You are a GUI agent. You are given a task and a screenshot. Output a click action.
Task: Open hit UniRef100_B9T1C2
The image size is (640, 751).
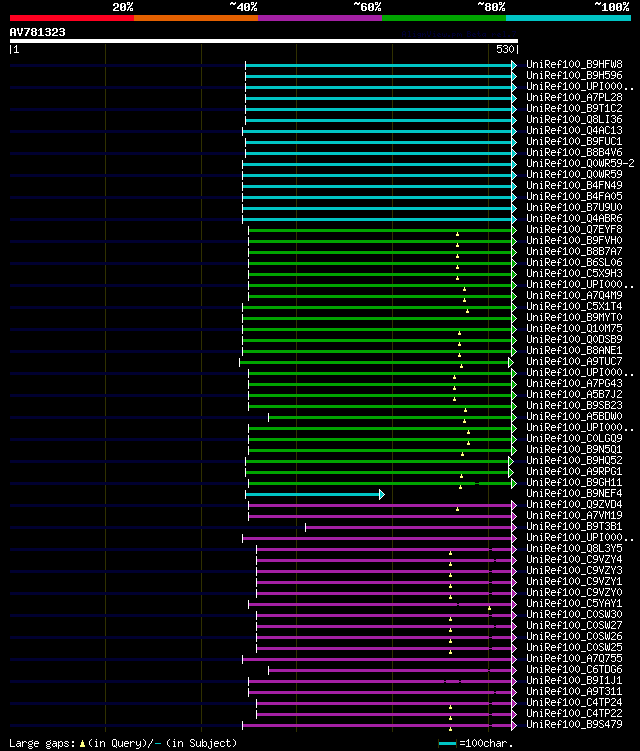coord(574,108)
